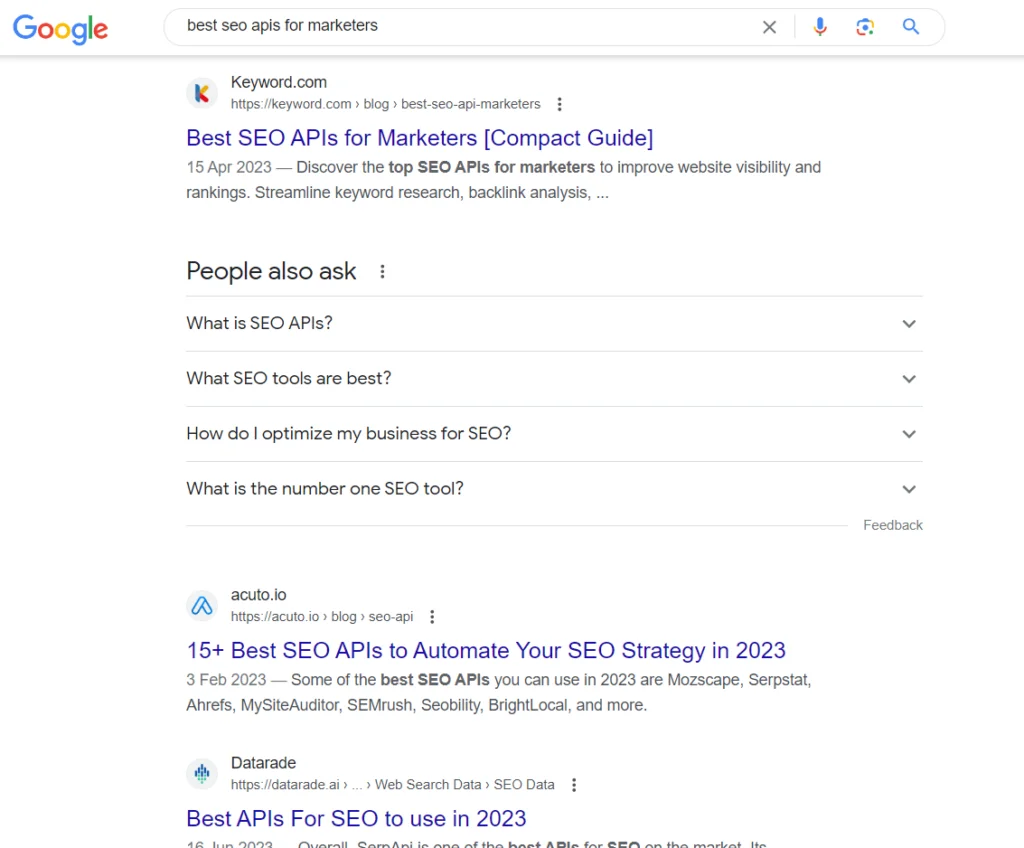
Task: Open 'Best APIs For SEO to use in 2023'
Action: [x=356, y=818]
